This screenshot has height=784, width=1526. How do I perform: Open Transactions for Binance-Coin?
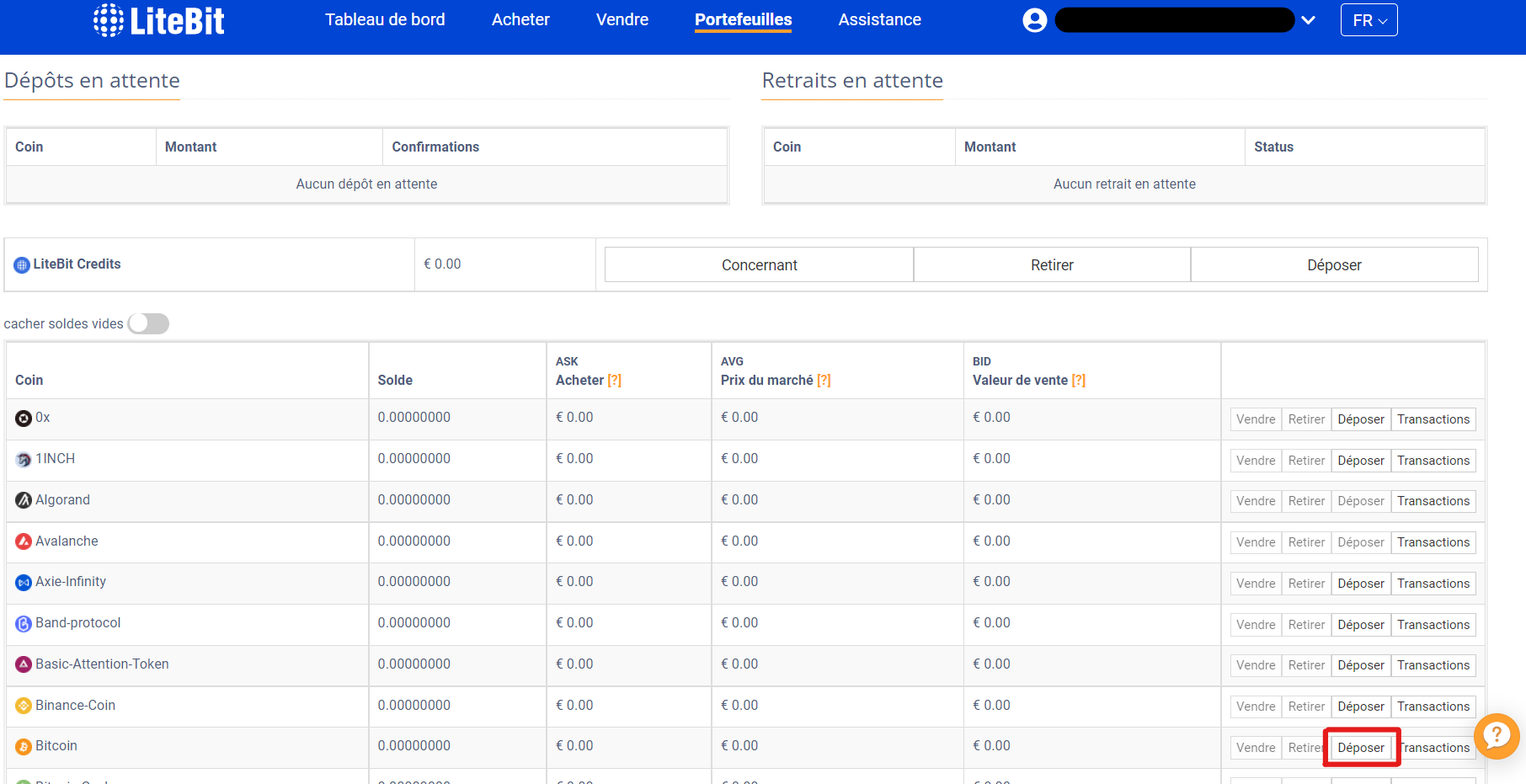(1433, 707)
